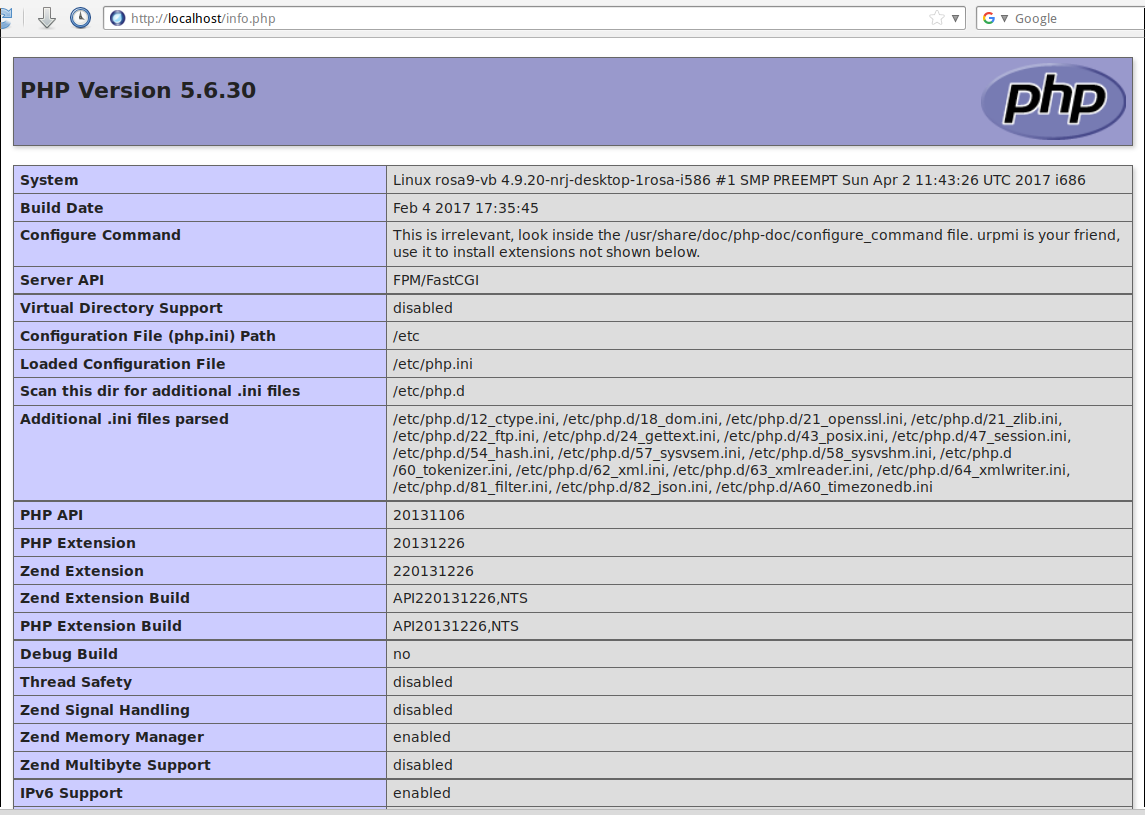Select the System row label
1145x815 pixels.
(x=49, y=180)
